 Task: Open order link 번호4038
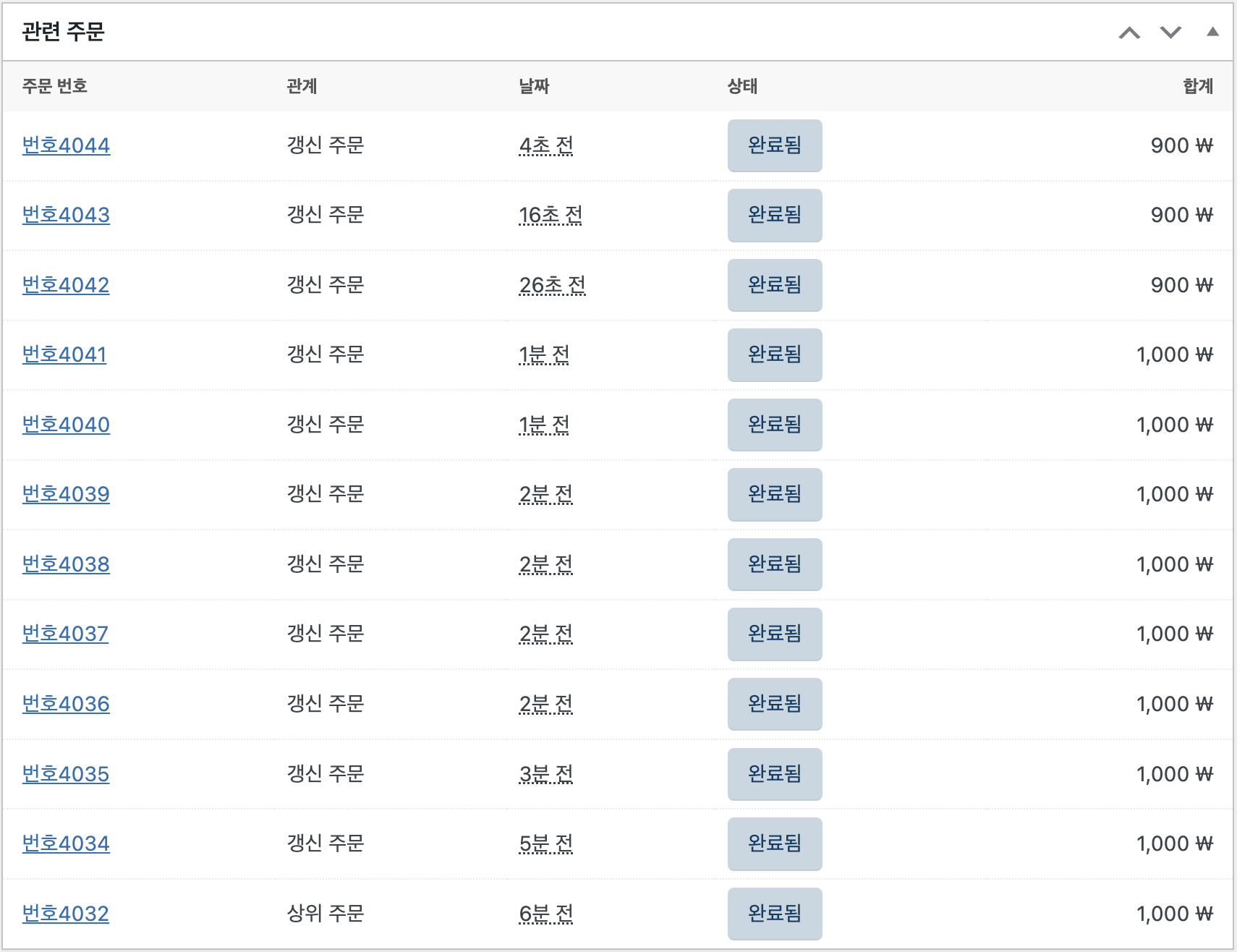(x=66, y=564)
